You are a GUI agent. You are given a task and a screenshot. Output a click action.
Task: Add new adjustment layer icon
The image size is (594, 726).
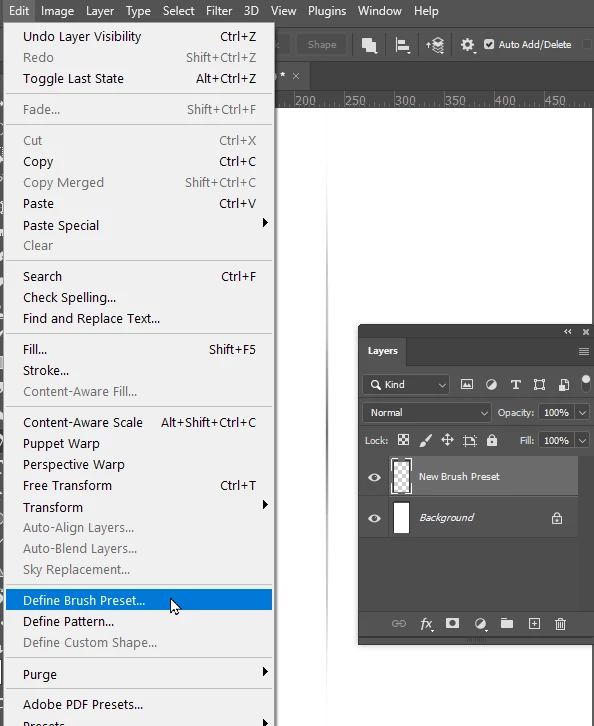tap(481, 624)
